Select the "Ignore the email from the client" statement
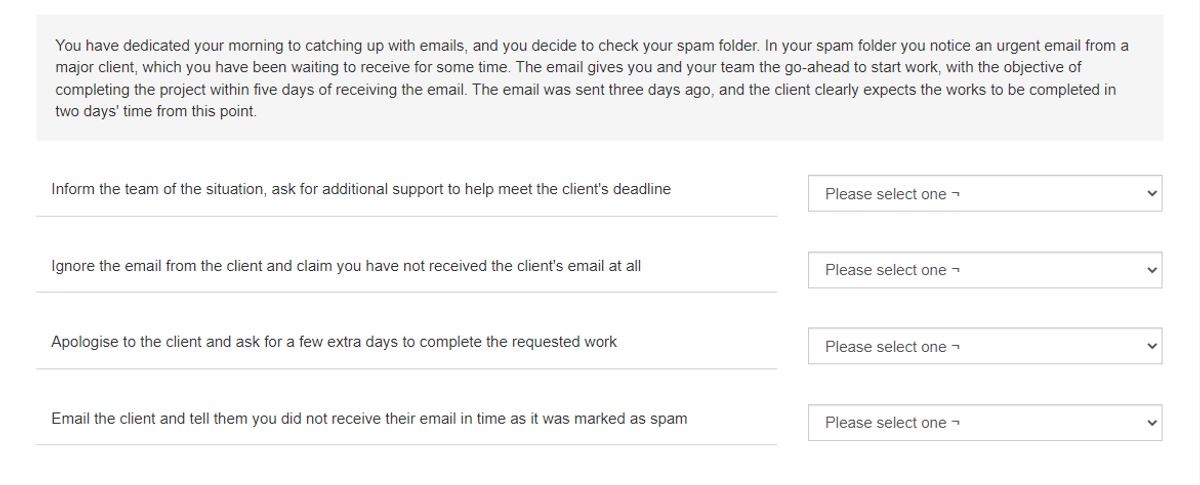This screenshot has height=485, width=1200. [x=346, y=266]
